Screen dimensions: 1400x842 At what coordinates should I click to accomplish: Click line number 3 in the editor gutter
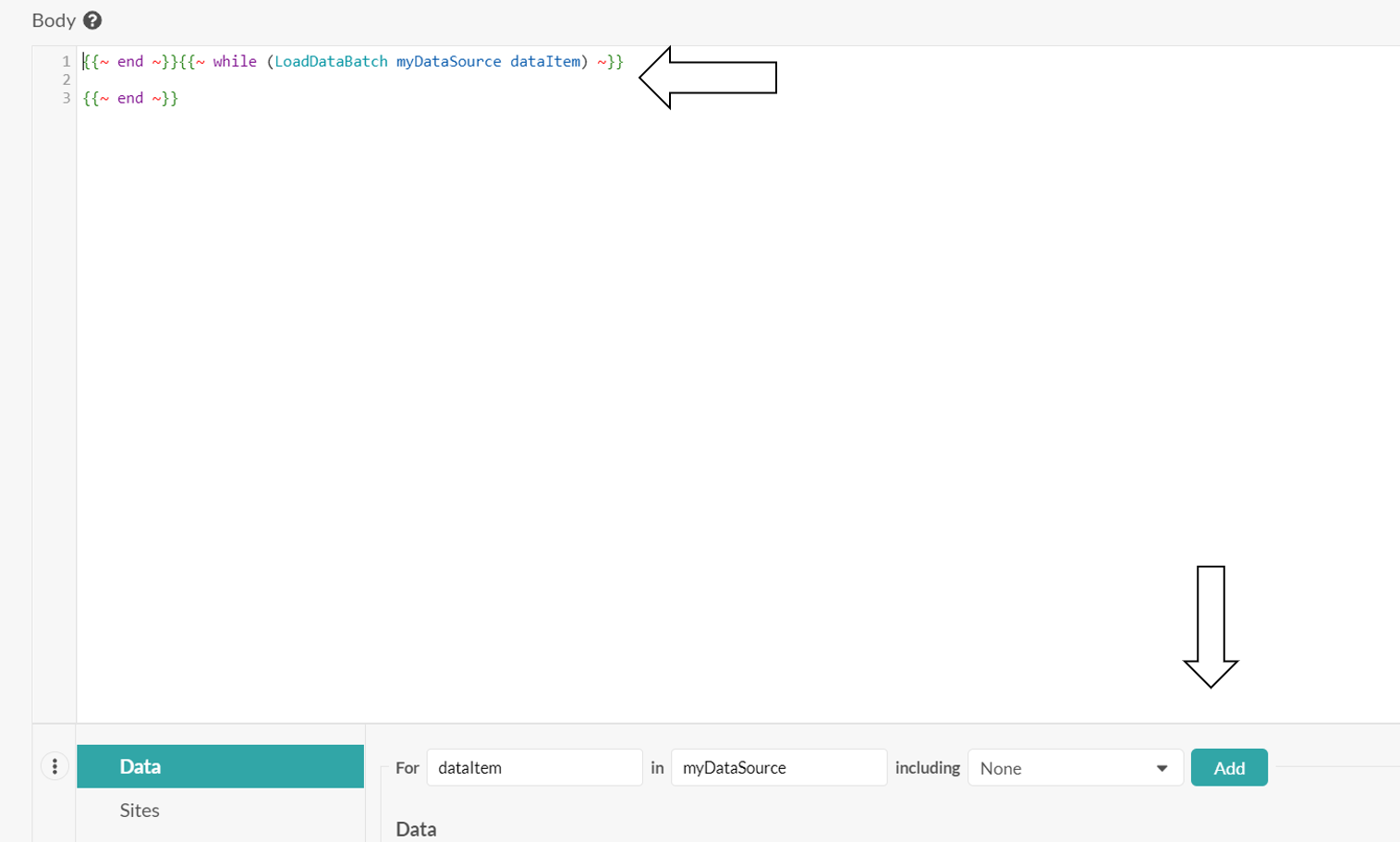pos(65,98)
